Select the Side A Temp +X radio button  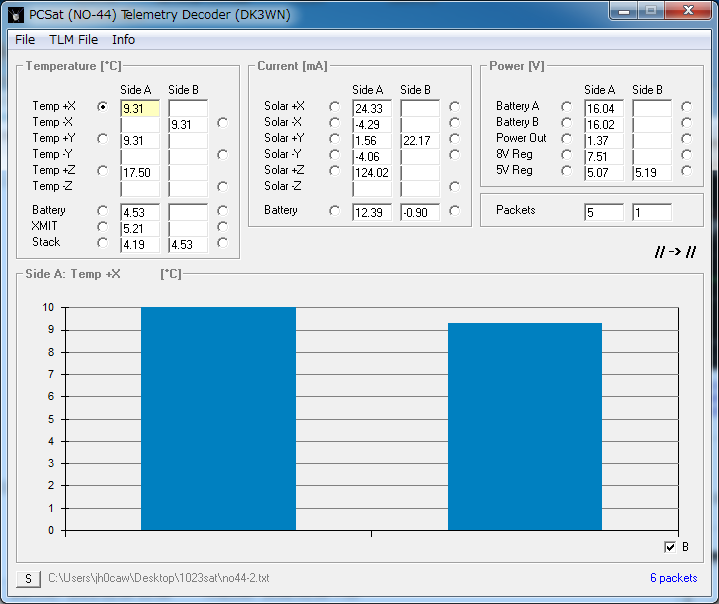103,107
